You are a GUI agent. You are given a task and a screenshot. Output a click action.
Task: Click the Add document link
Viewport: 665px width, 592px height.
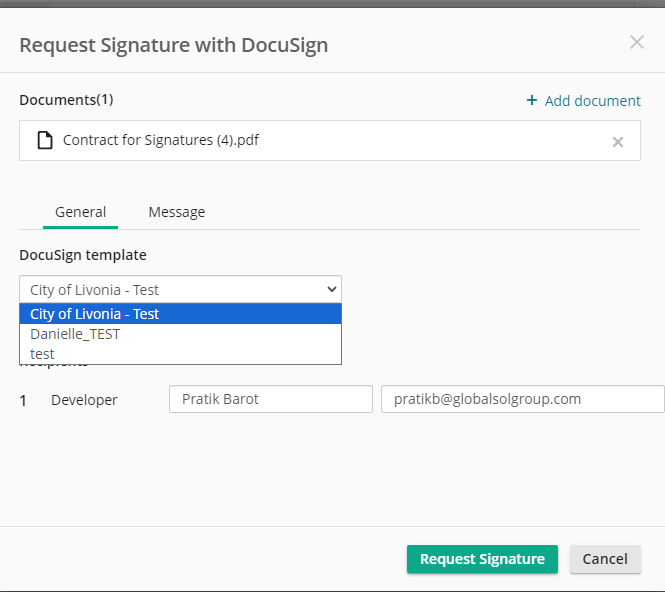pos(592,100)
